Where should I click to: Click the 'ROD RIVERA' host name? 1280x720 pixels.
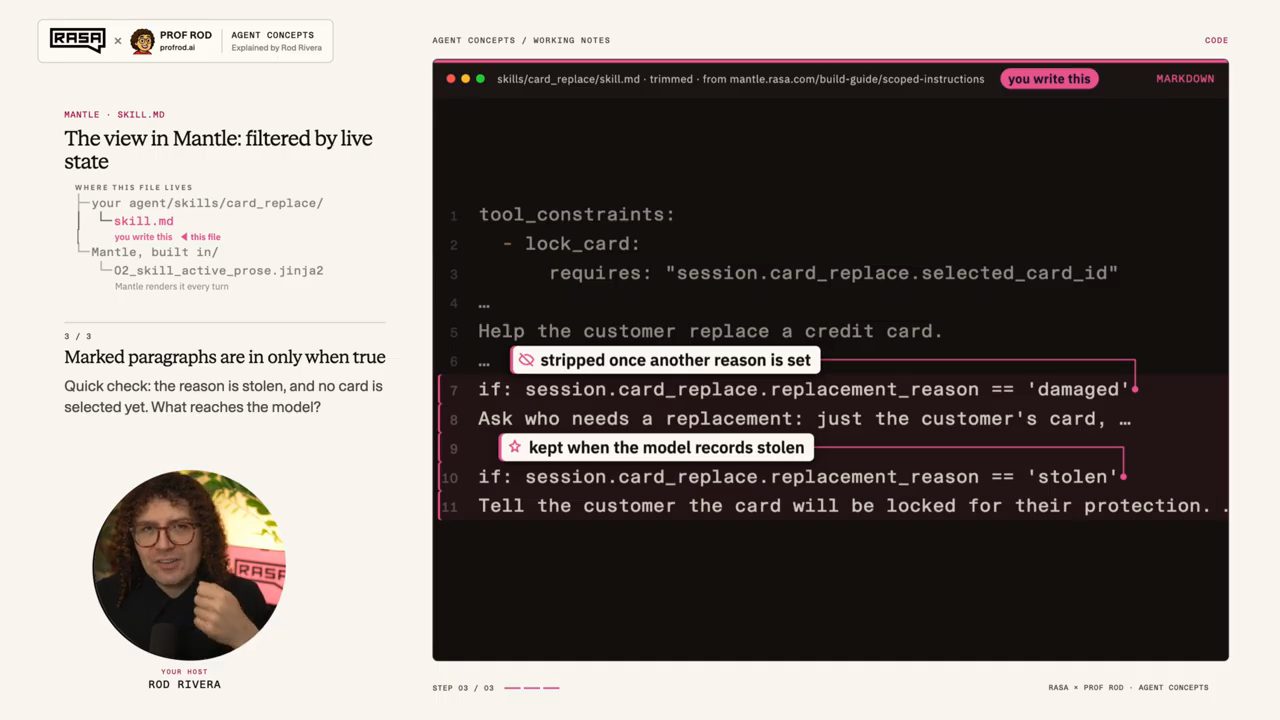184,685
